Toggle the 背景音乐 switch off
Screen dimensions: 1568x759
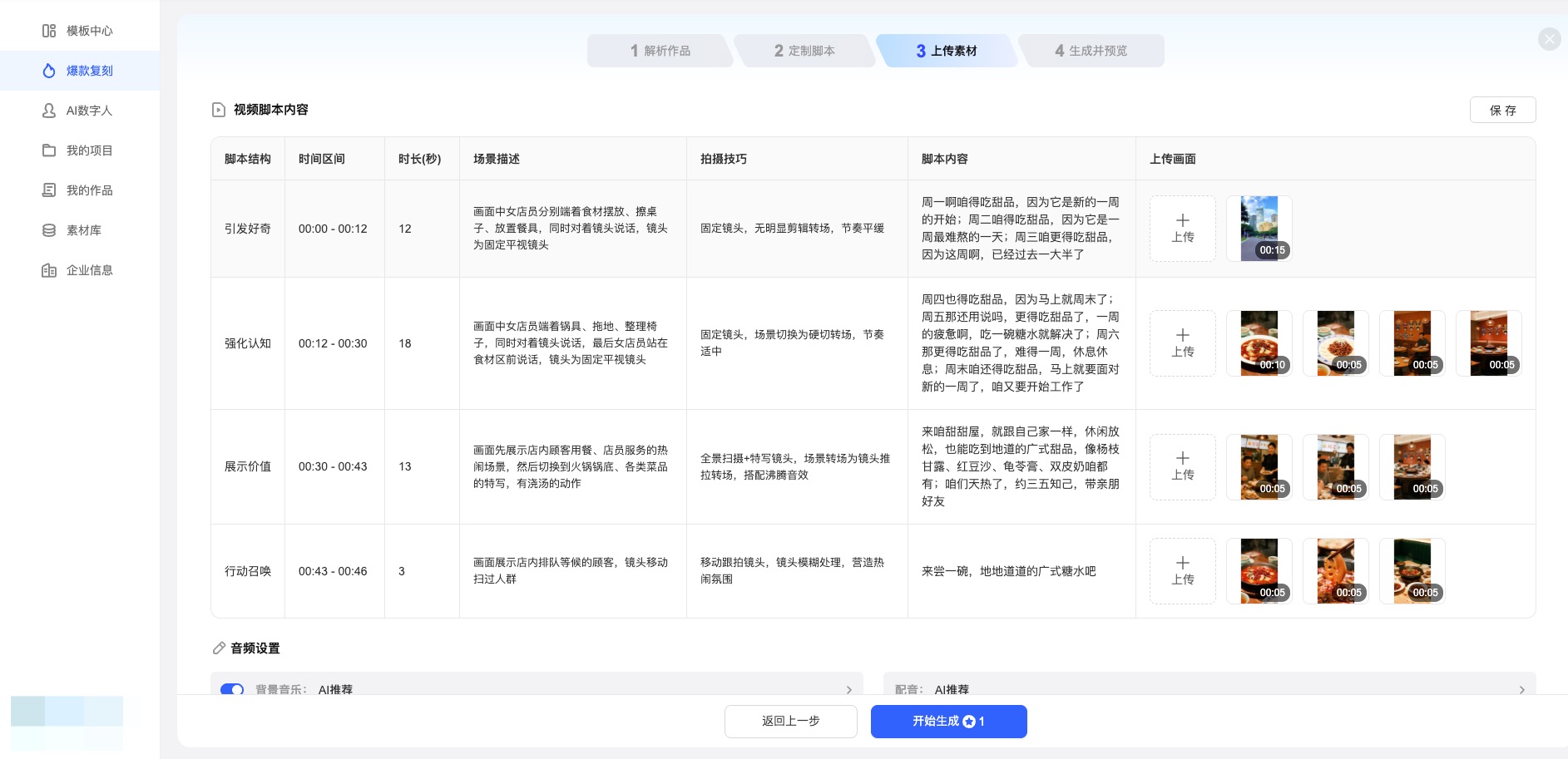click(x=232, y=689)
